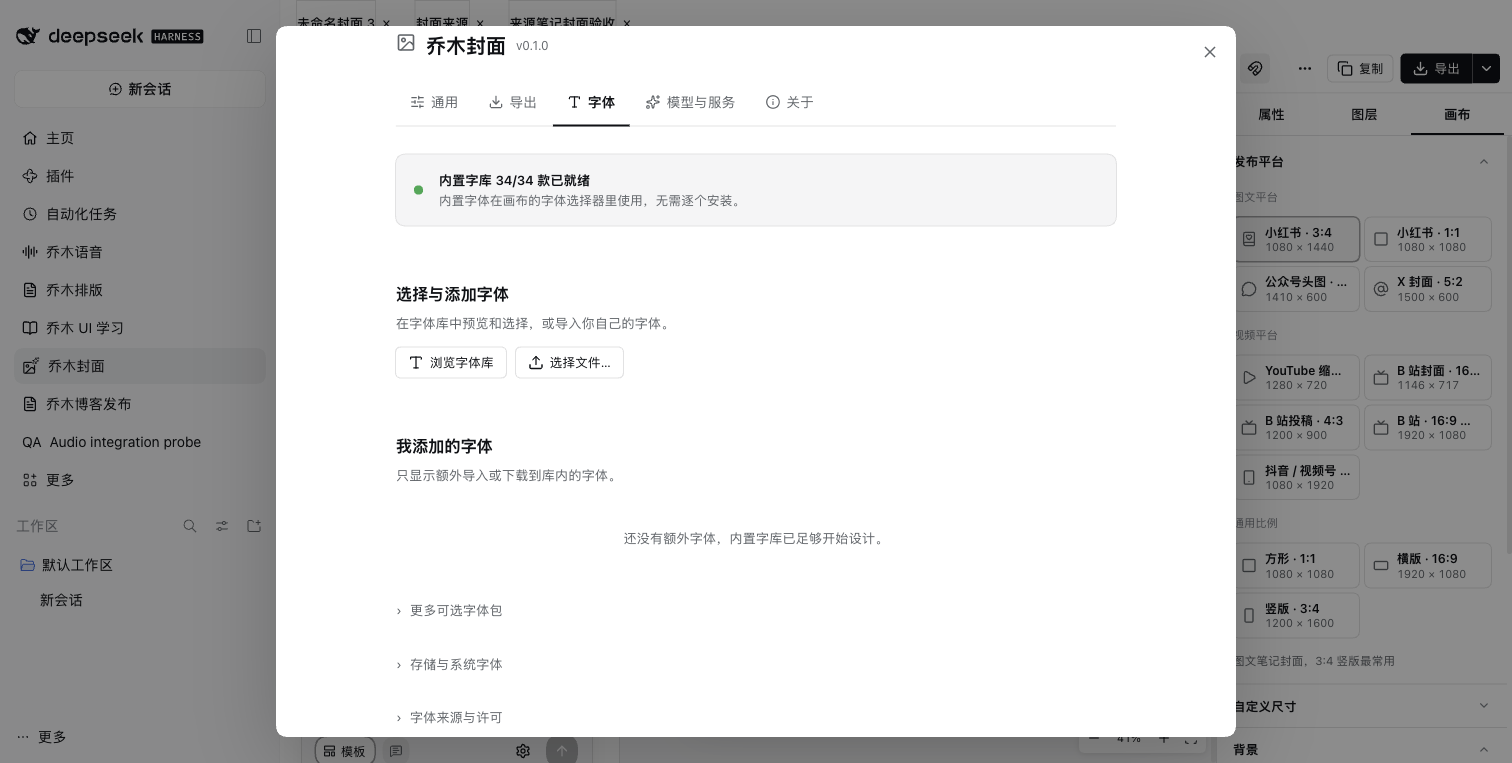Click the 浏览字体库 button
Image resolution: width=1512 pixels, height=763 pixels.
click(x=451, y=362)
